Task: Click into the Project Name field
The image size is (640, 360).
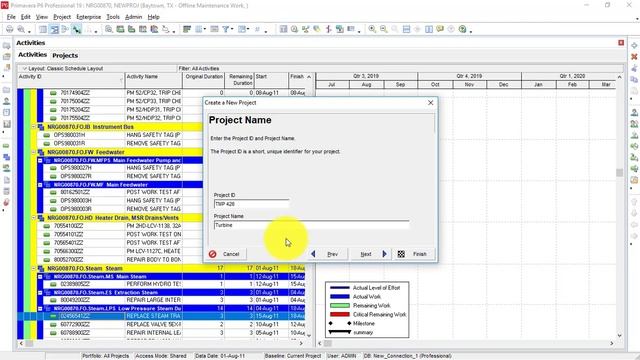Action: (311, 225)
